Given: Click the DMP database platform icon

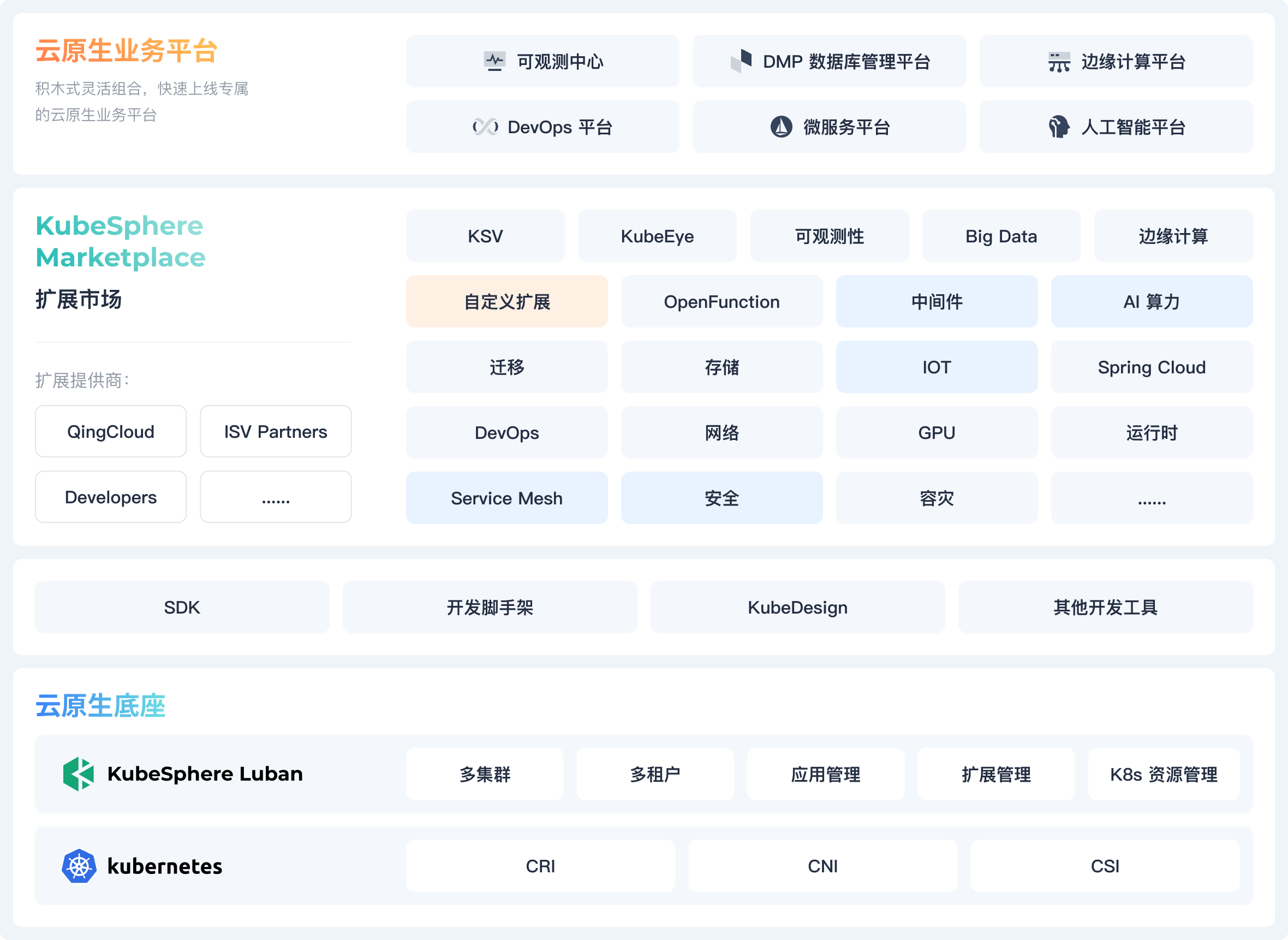Looking at the screenshot, I should coord(741,61).
